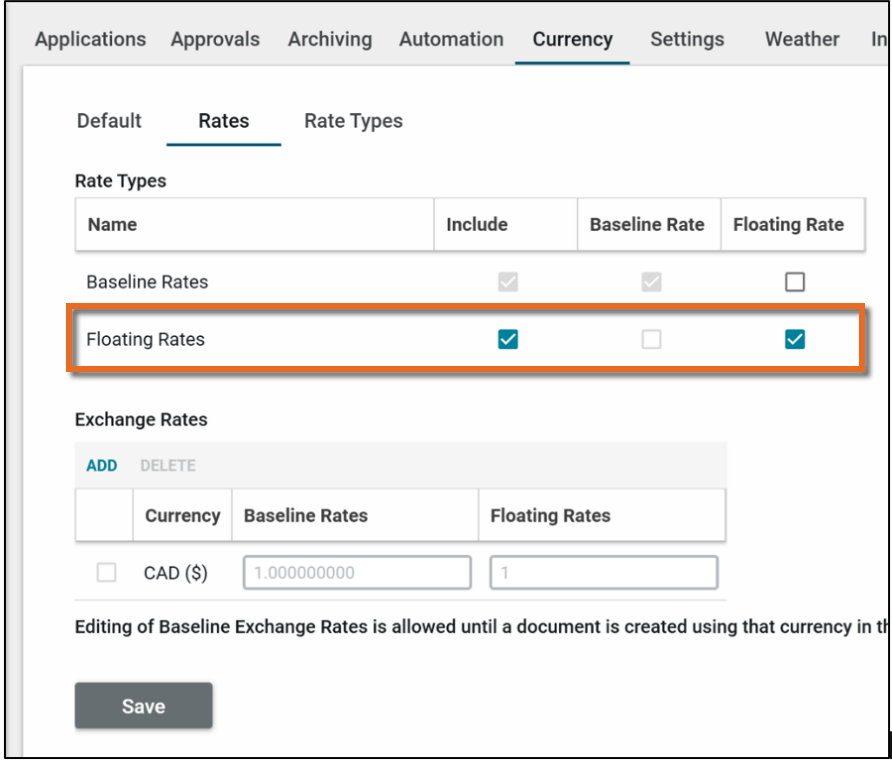Open the Settings tab
Viewport: 892px width, 762px height.
[x=687, y=40]
